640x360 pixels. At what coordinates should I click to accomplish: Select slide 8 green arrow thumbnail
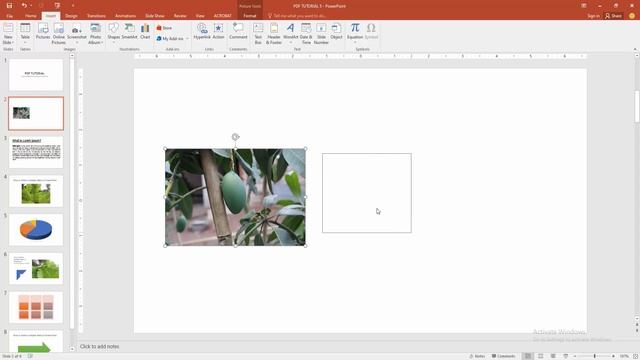tap(36, 342)
